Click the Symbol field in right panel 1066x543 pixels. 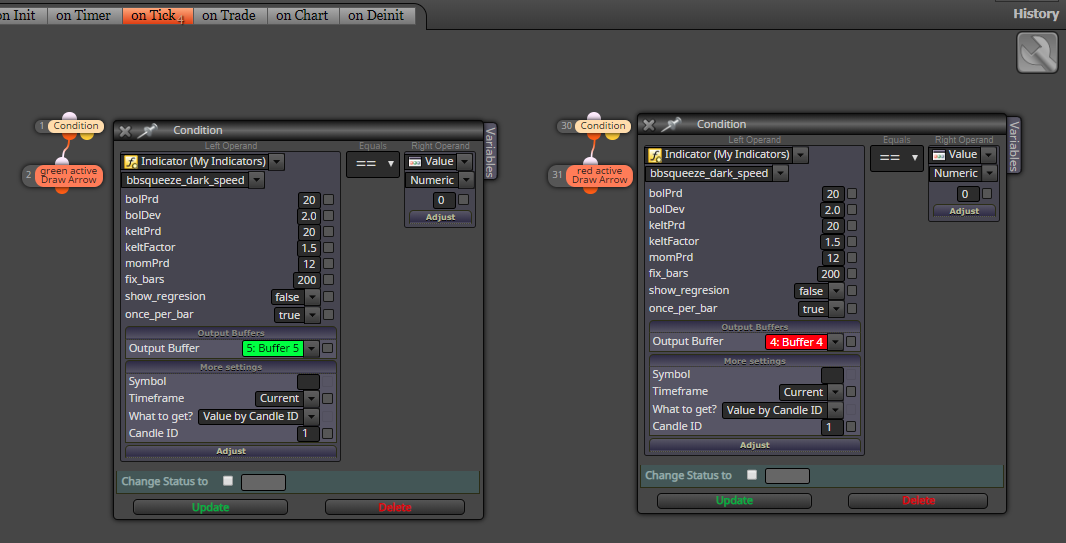[832, 375]
